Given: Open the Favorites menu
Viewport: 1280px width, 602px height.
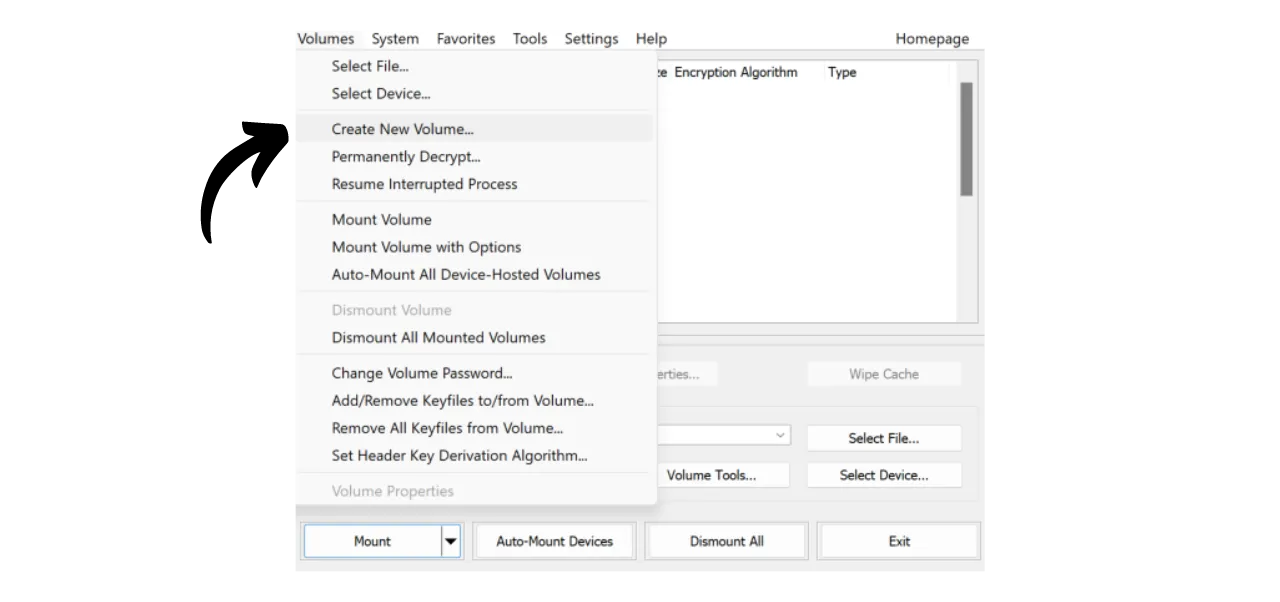Looking at the screenshot, I should 466,39.
